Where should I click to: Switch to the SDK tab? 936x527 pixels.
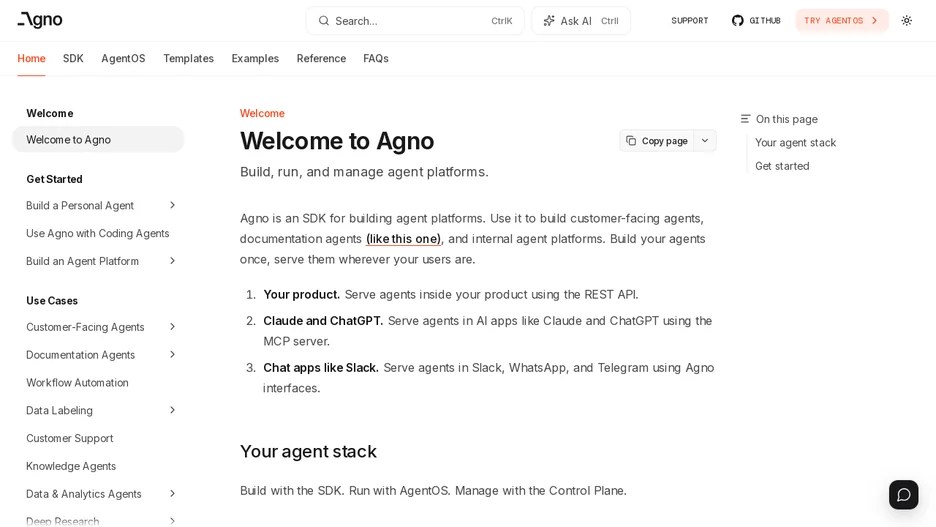pos(73,58)
